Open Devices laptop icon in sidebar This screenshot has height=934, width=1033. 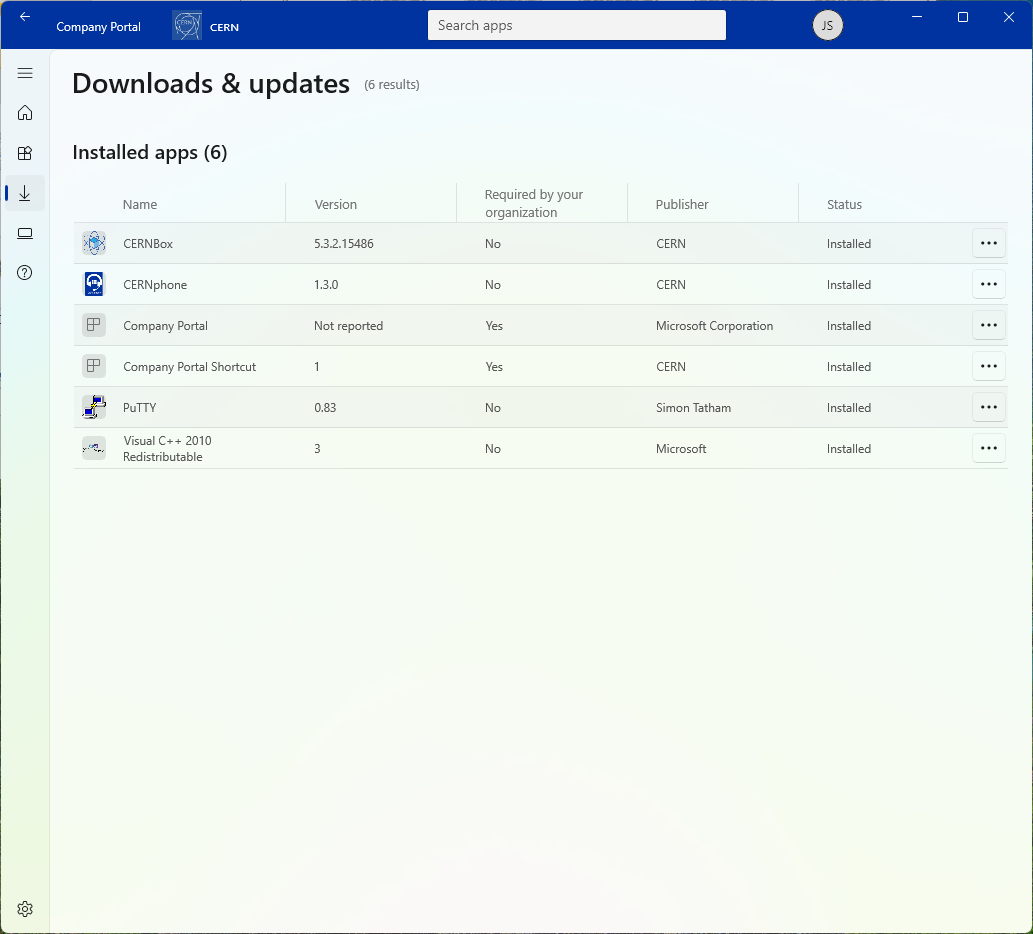25,233
